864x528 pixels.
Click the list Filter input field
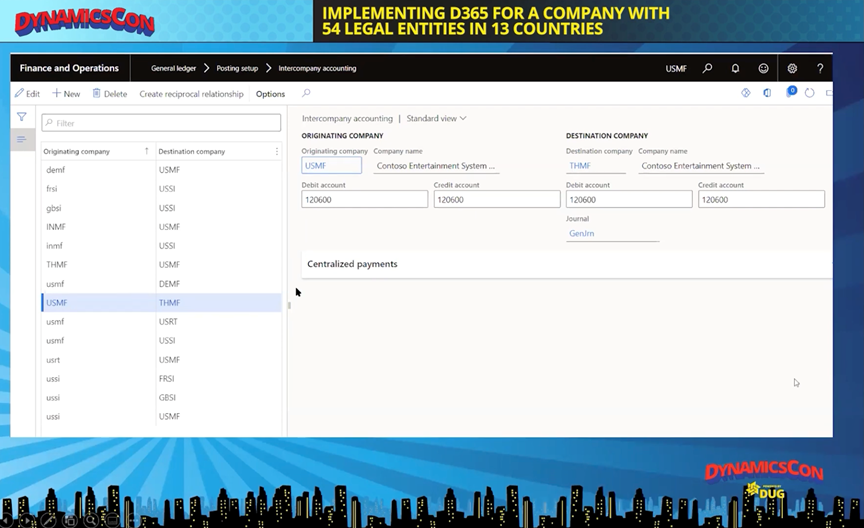coord(161,123)
